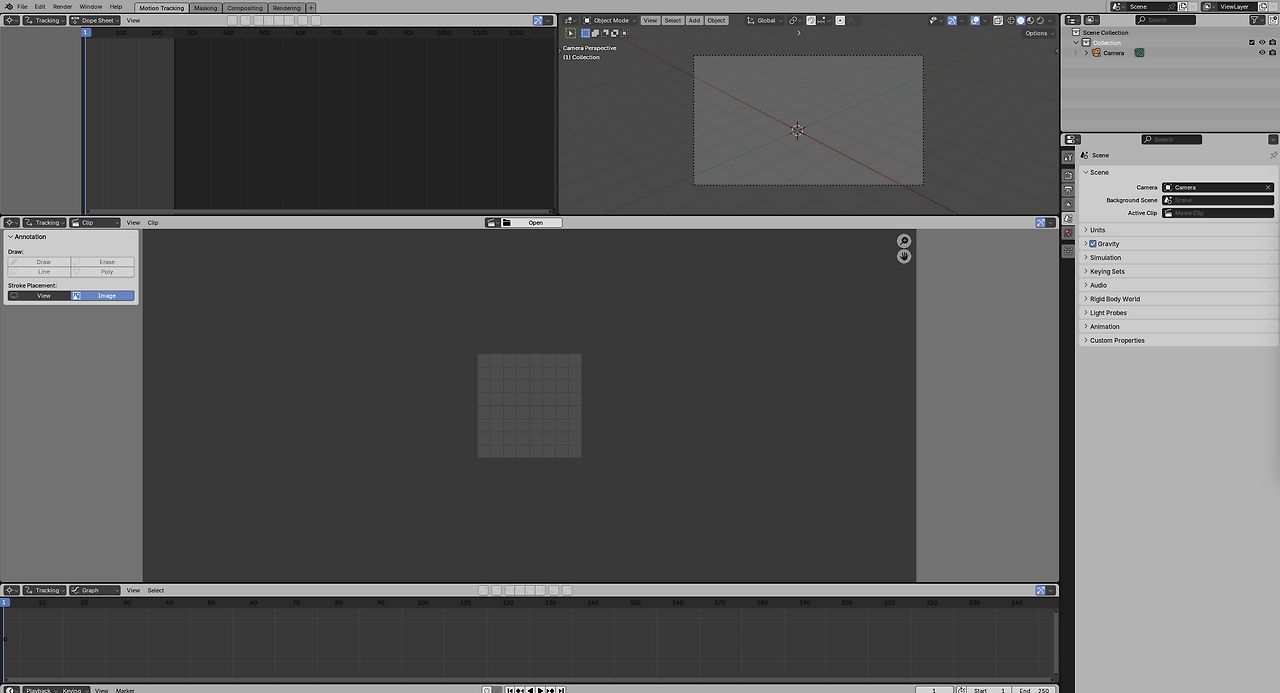Viewport: 1280px width, 693px height.
Task: Open the File menu
Action: pyautogui.click(x=22, y=7)
